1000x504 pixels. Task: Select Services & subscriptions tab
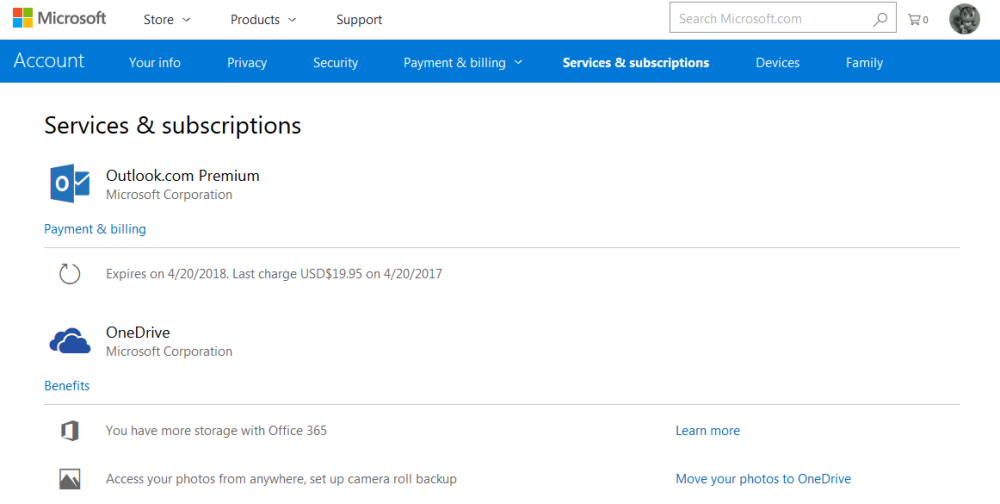636,63
